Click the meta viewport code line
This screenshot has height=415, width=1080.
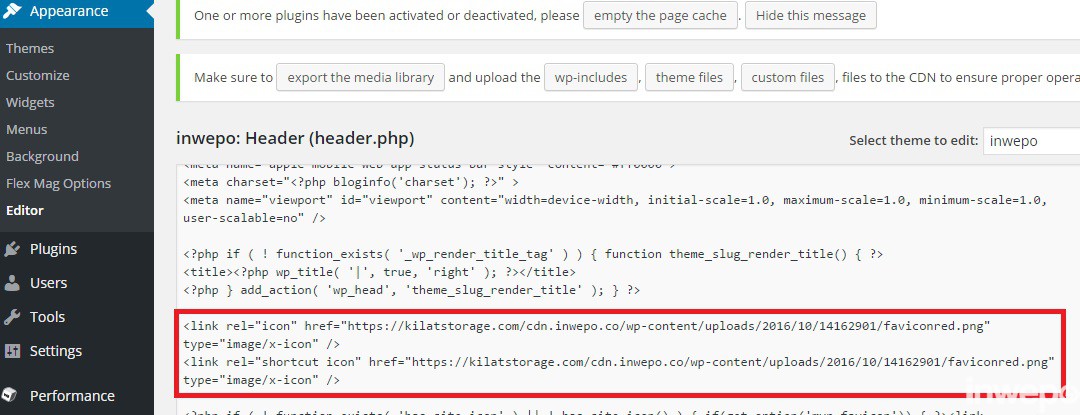point(615,209)
